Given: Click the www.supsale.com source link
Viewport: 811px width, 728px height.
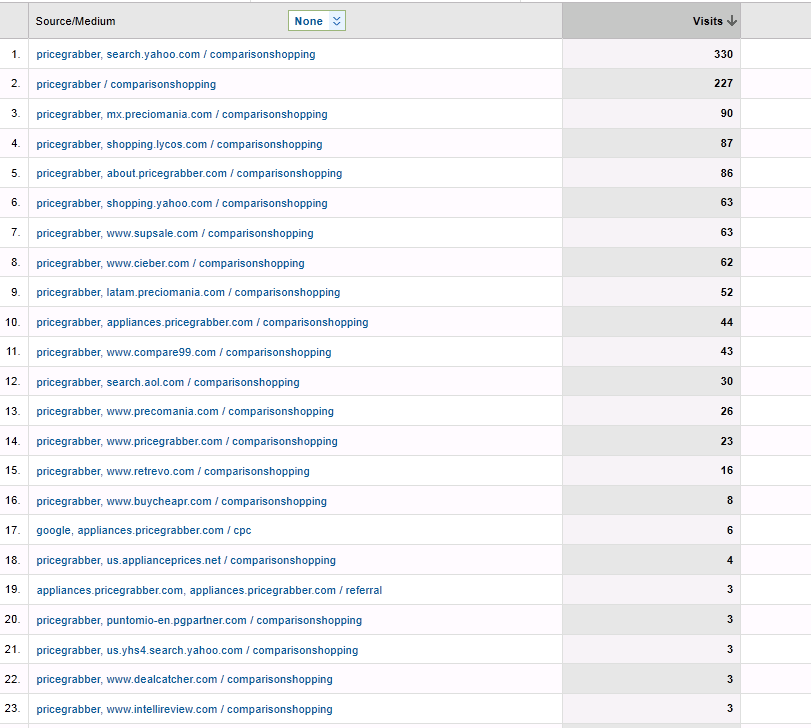Looking at the screenshot, I should point(175,233).
